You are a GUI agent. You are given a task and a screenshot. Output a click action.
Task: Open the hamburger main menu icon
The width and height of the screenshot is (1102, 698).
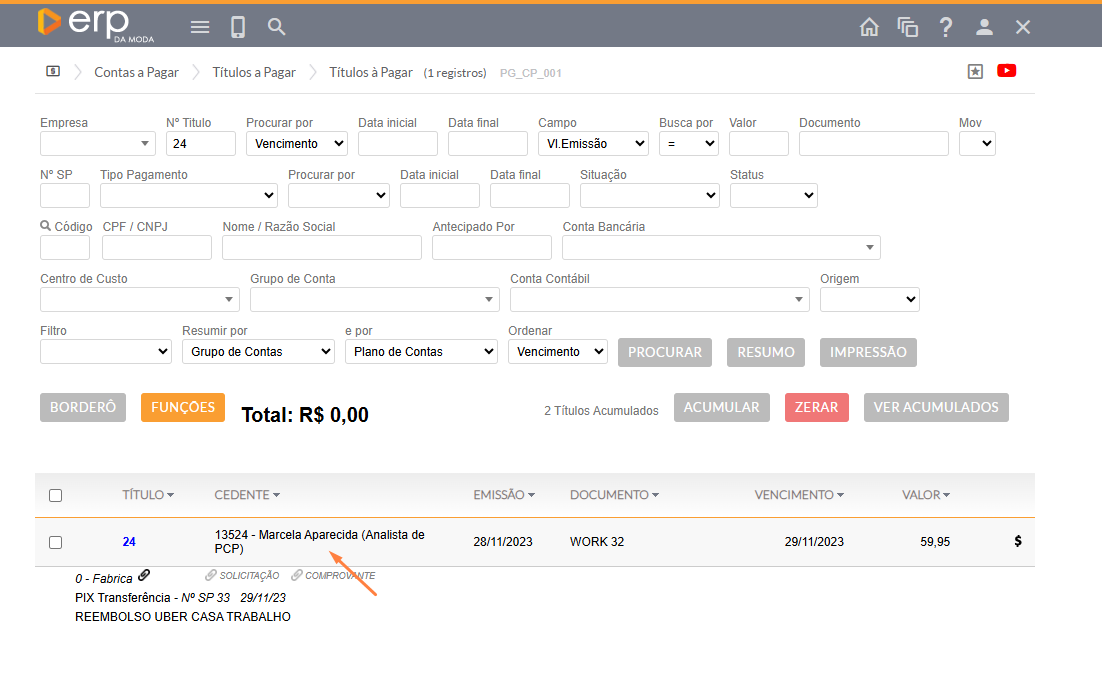[200, 27]
